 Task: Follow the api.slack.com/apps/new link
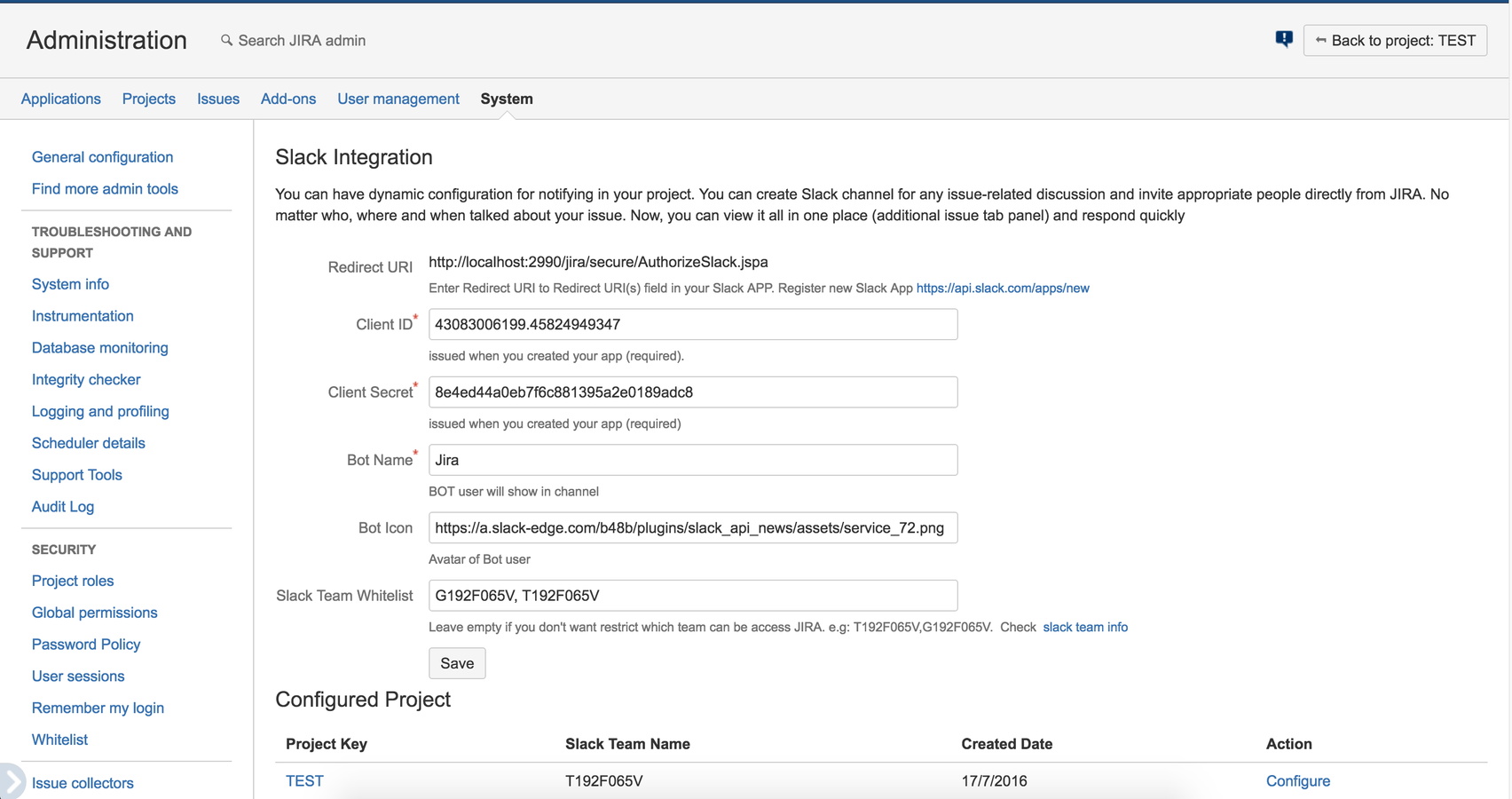tap(1003, 288)
